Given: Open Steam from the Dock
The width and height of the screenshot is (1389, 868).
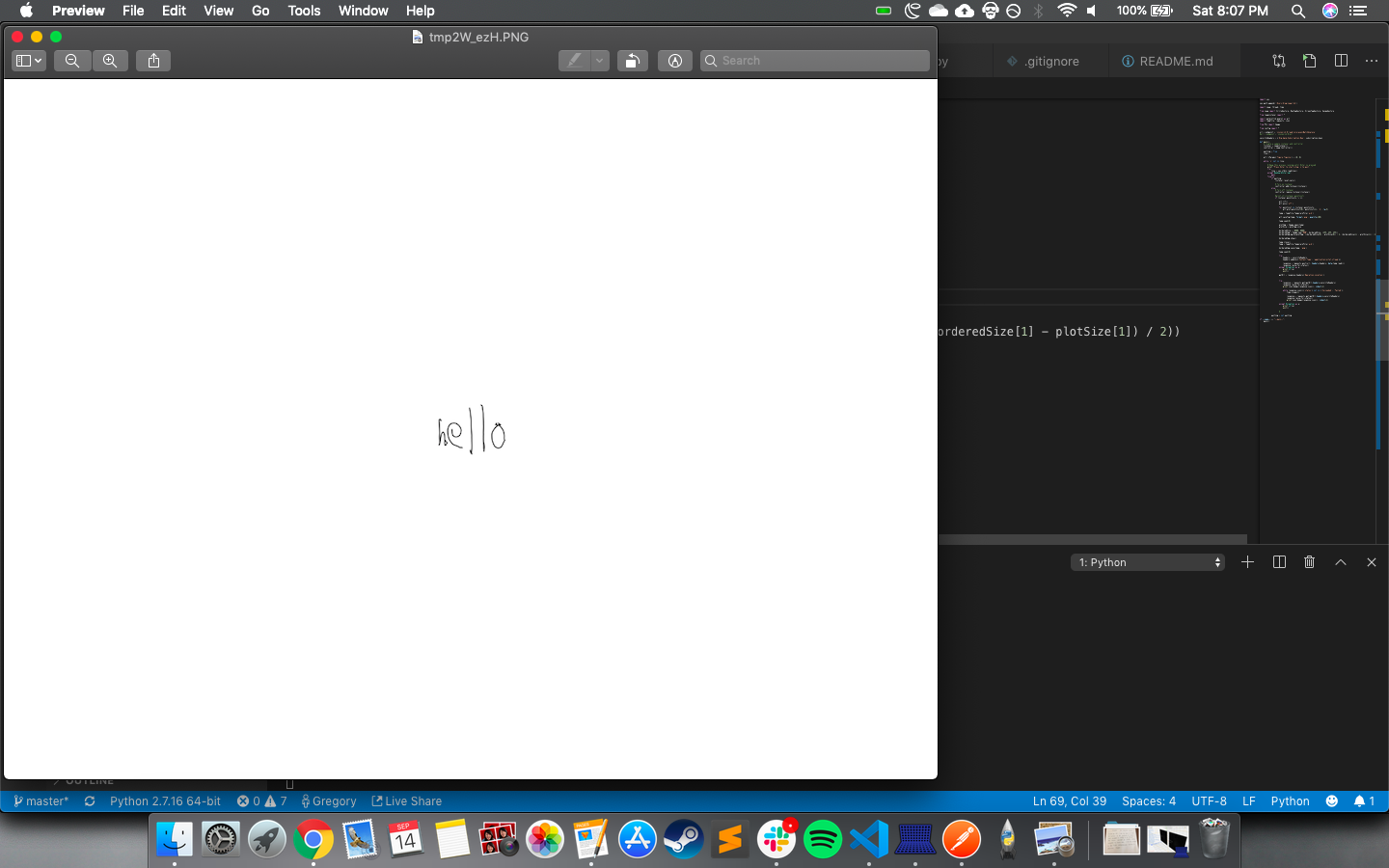Looking at the screenshot, I should [x=684, y=839].
